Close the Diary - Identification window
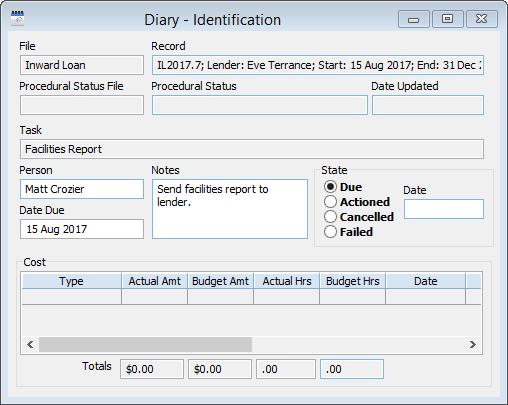Viewport: 508px width, 405px height. point(482,19)
